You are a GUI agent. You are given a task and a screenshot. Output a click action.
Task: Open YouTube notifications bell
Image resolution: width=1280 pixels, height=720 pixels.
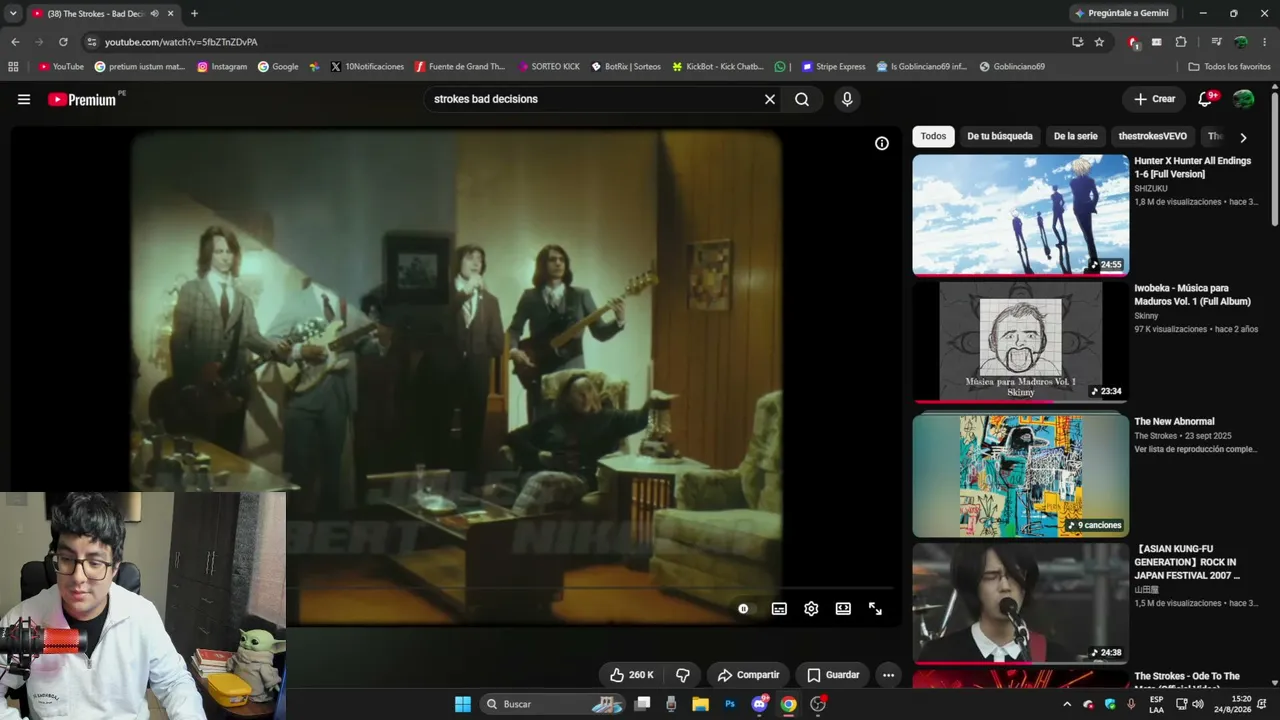coord(1206,99)
